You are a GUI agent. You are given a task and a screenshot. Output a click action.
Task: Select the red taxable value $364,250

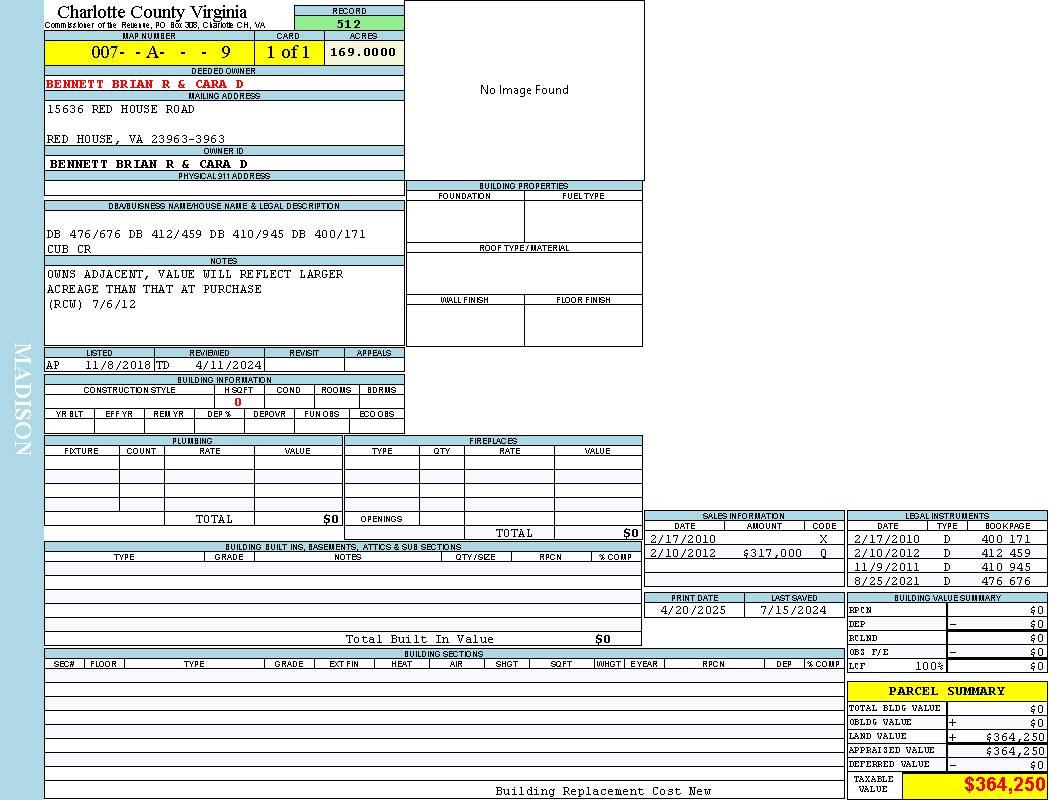(x=1004, y=786)
